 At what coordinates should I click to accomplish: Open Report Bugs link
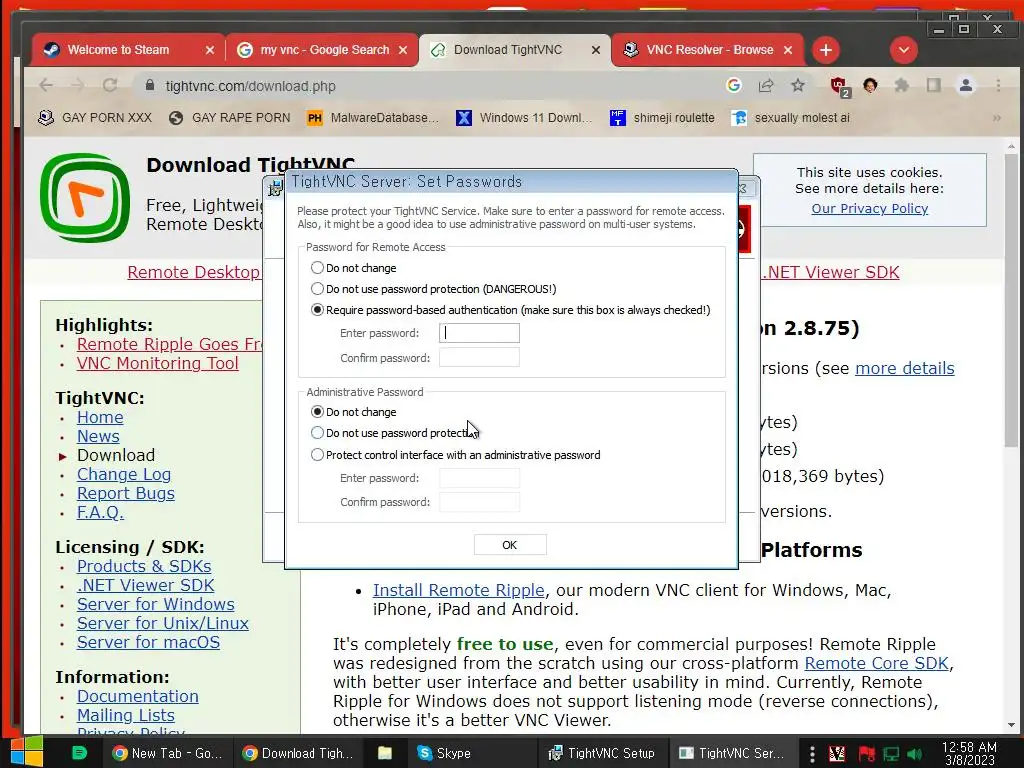tap(125, 493)
